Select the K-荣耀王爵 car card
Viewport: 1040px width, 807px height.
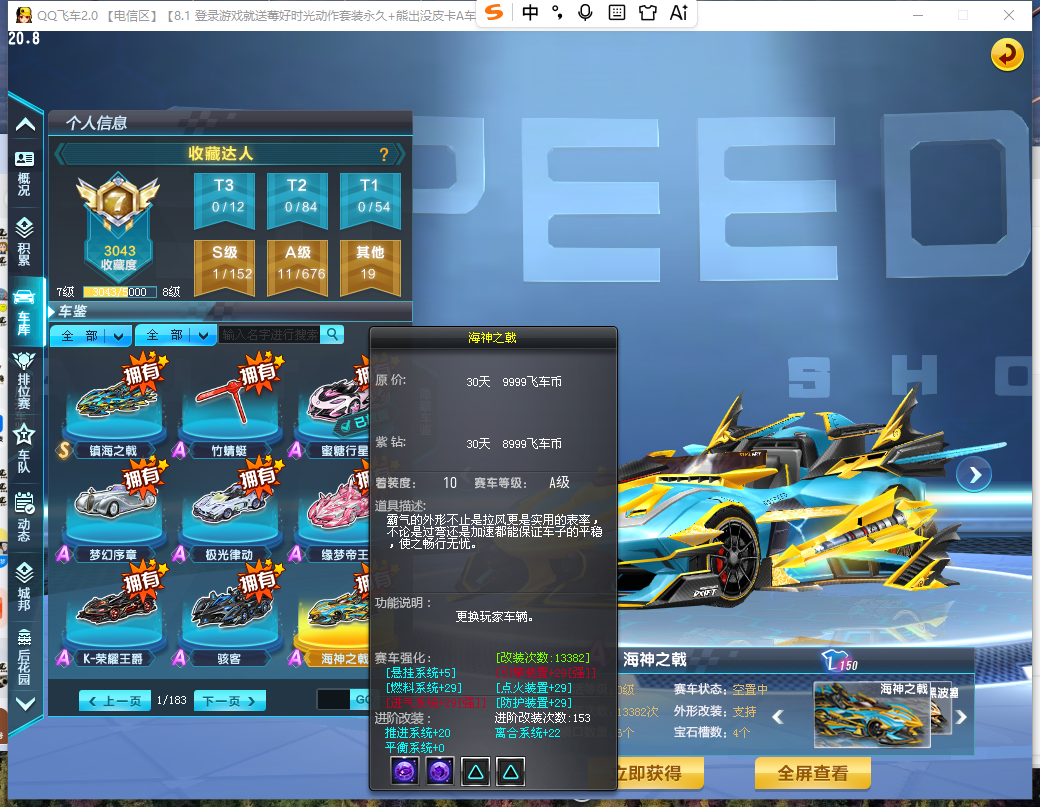coord(114,617)
